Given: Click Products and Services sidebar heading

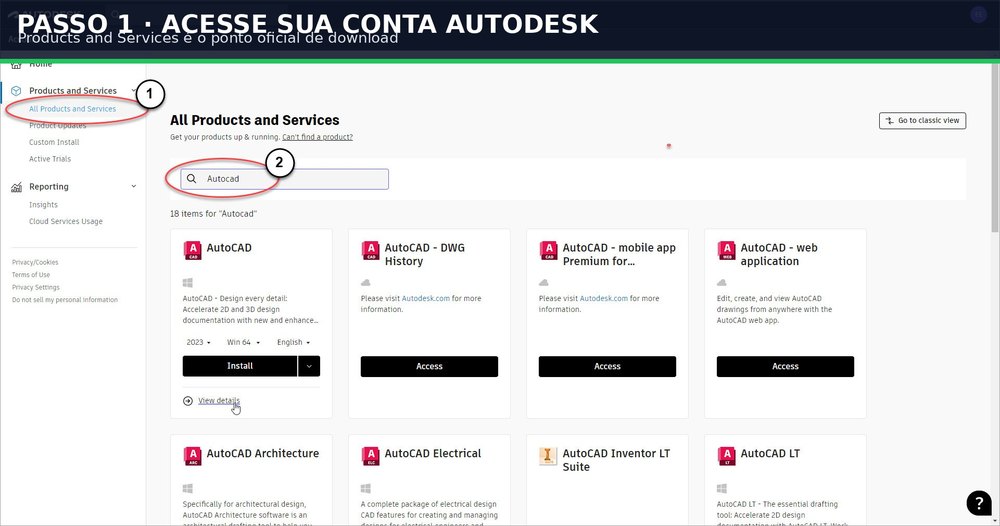Looking at the screenshot, I should pyautogui.click(x=73, y=91).
